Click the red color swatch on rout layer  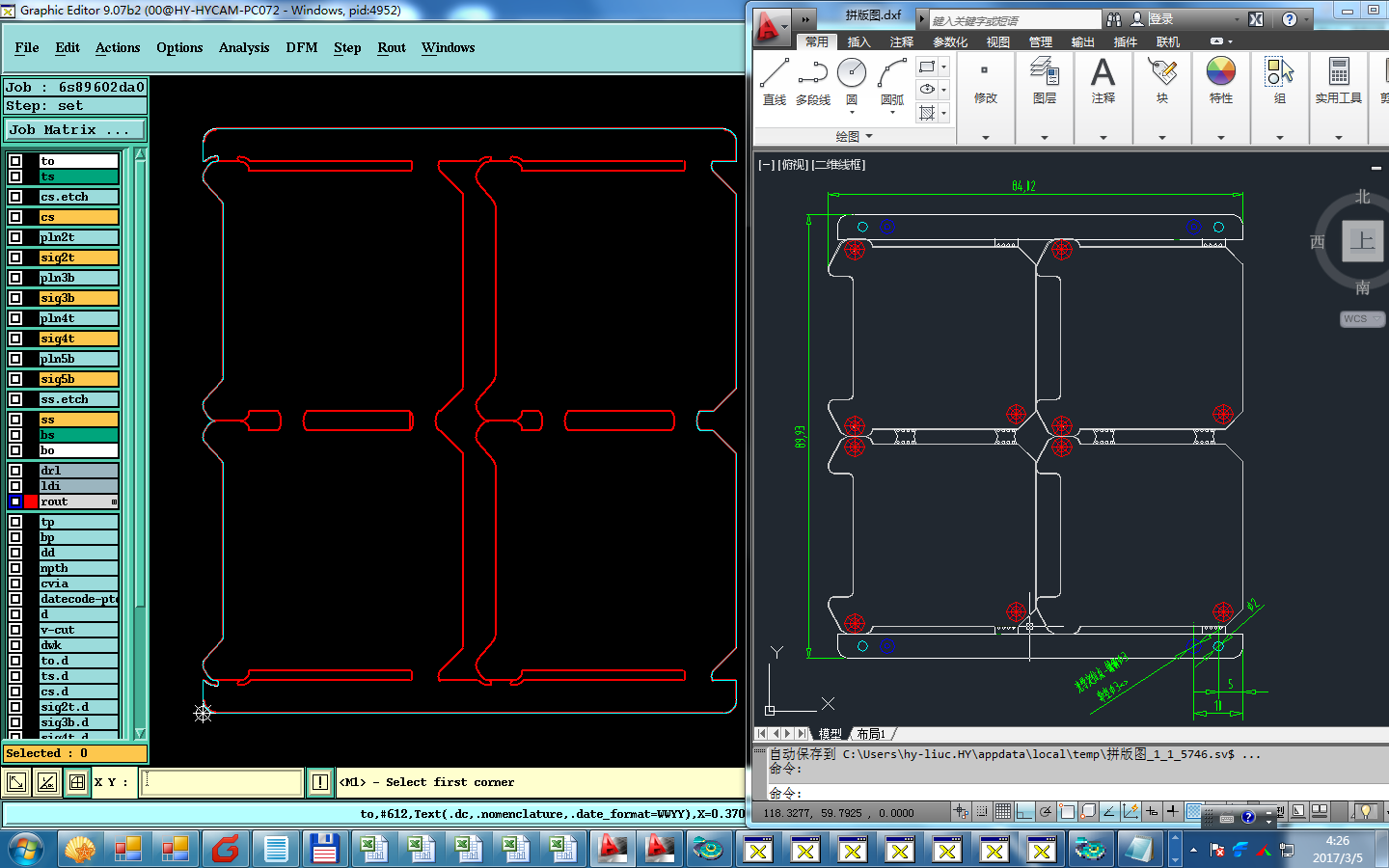(31, 502)
